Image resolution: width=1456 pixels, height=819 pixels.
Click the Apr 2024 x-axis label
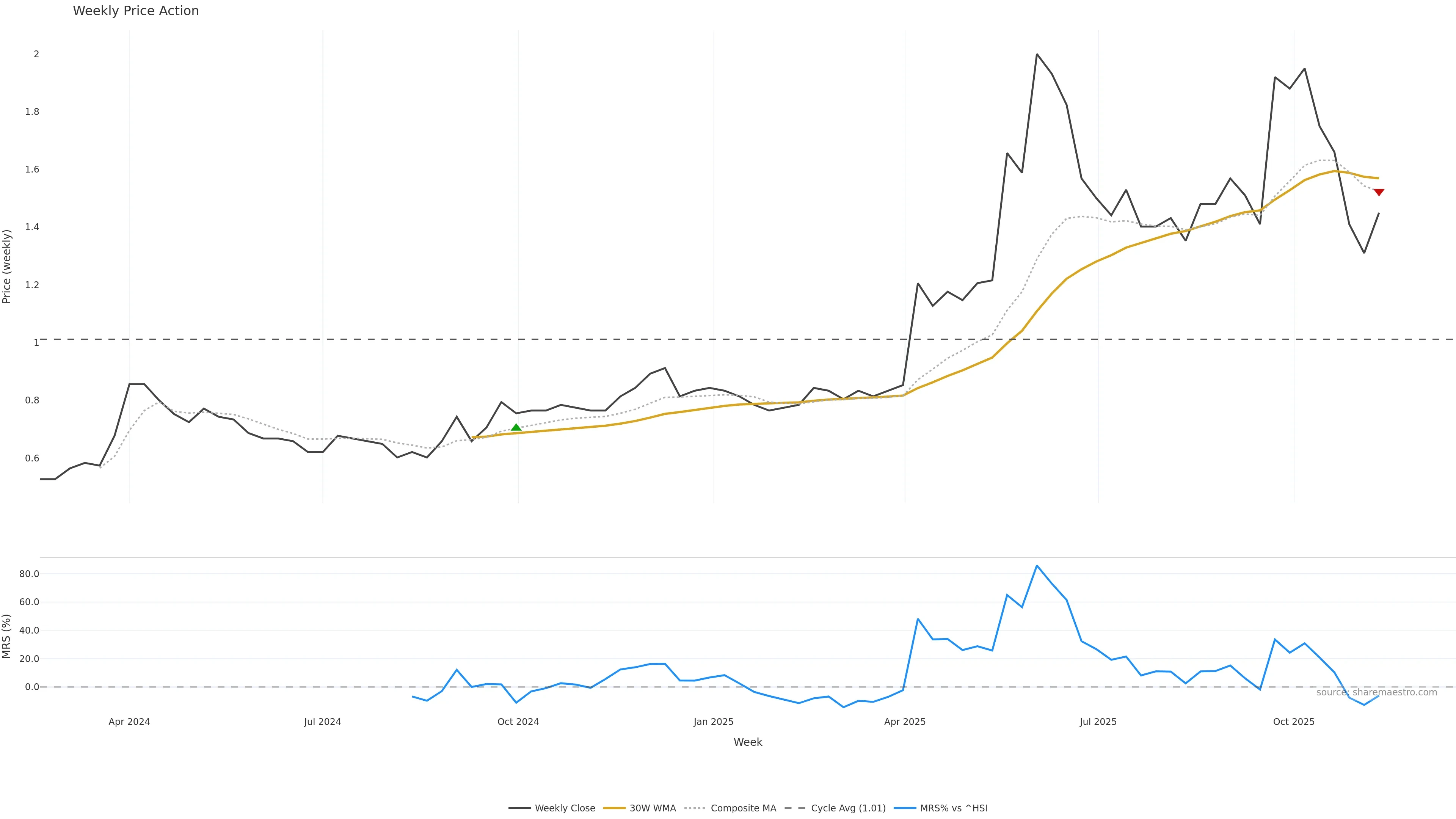coord(129,722)
